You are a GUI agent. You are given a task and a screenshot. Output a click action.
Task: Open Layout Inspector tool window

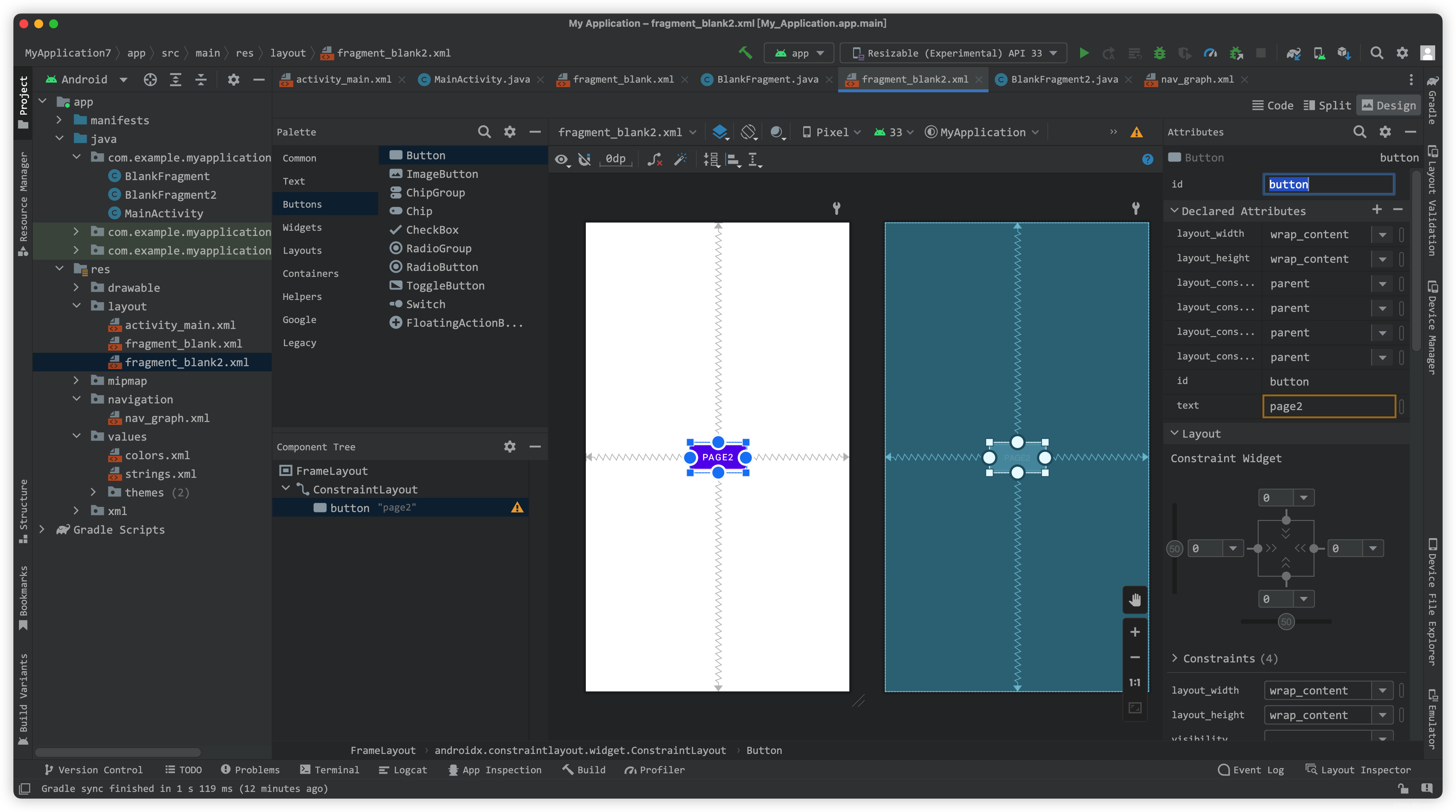coord(1358,770)
